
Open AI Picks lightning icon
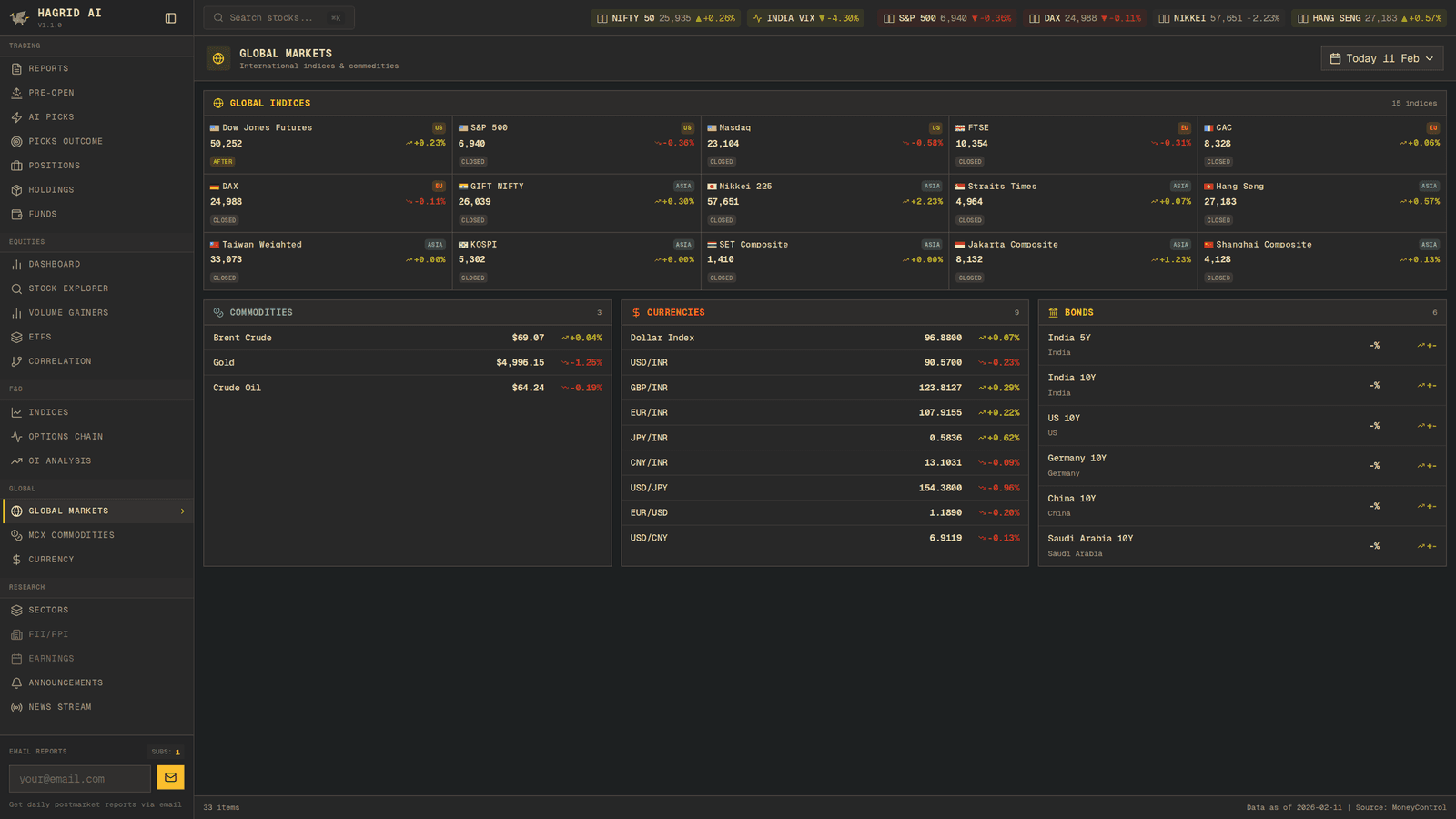[x=16, y=117]
